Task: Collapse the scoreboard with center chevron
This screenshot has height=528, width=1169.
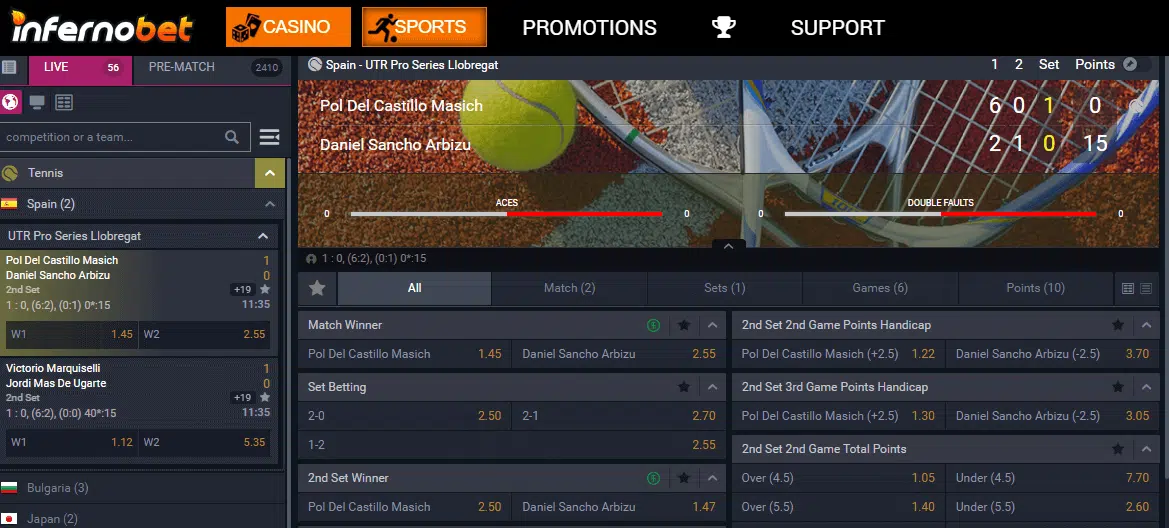Action: pos(729,245)
